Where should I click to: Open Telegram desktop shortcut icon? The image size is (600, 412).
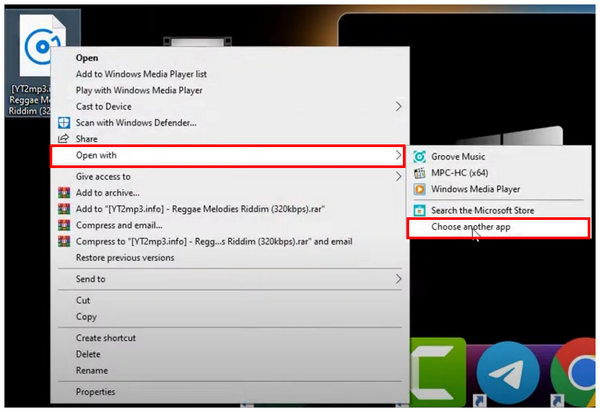(508, 372)
